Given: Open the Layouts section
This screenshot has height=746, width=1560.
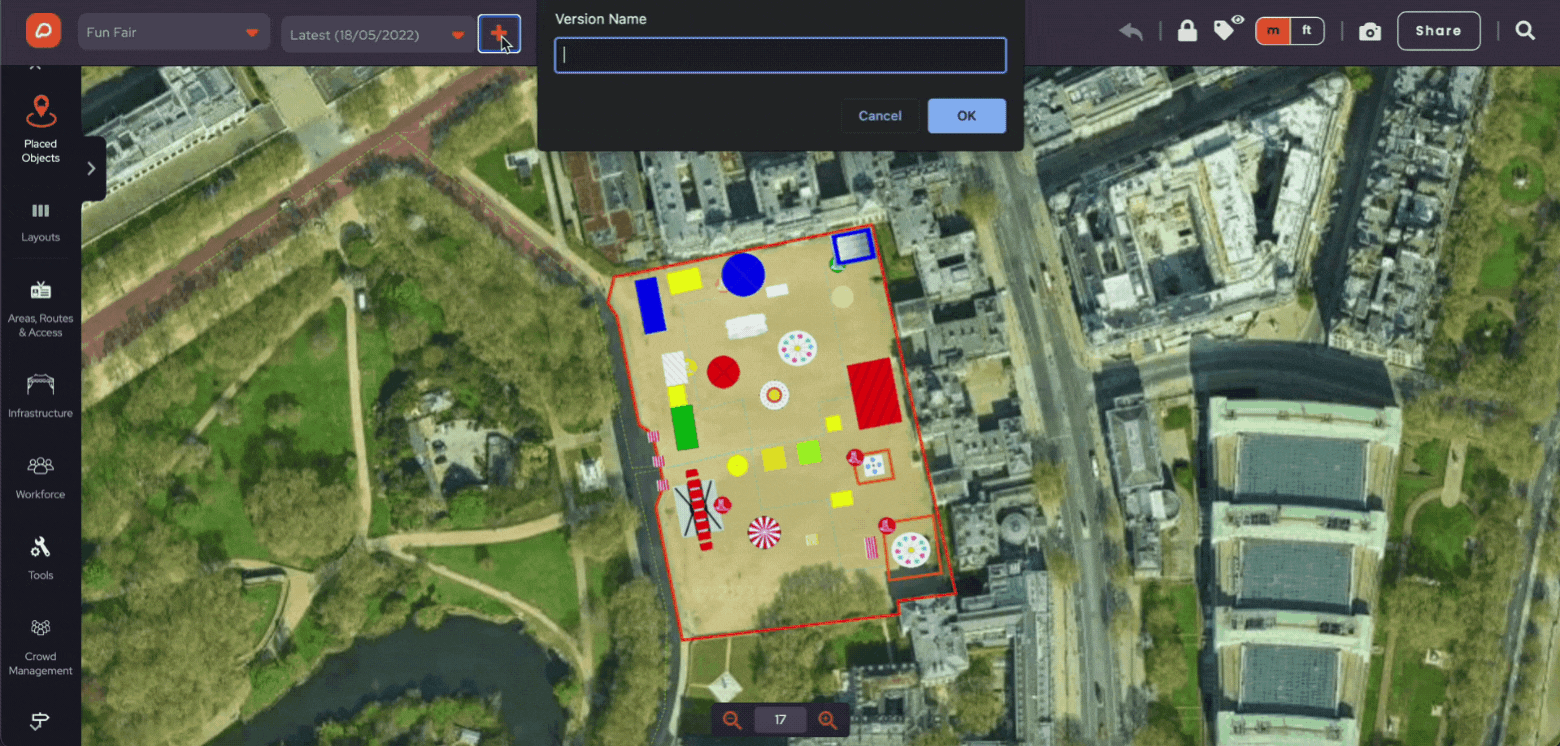Looking at the screenshot, I should pos(41,222).
